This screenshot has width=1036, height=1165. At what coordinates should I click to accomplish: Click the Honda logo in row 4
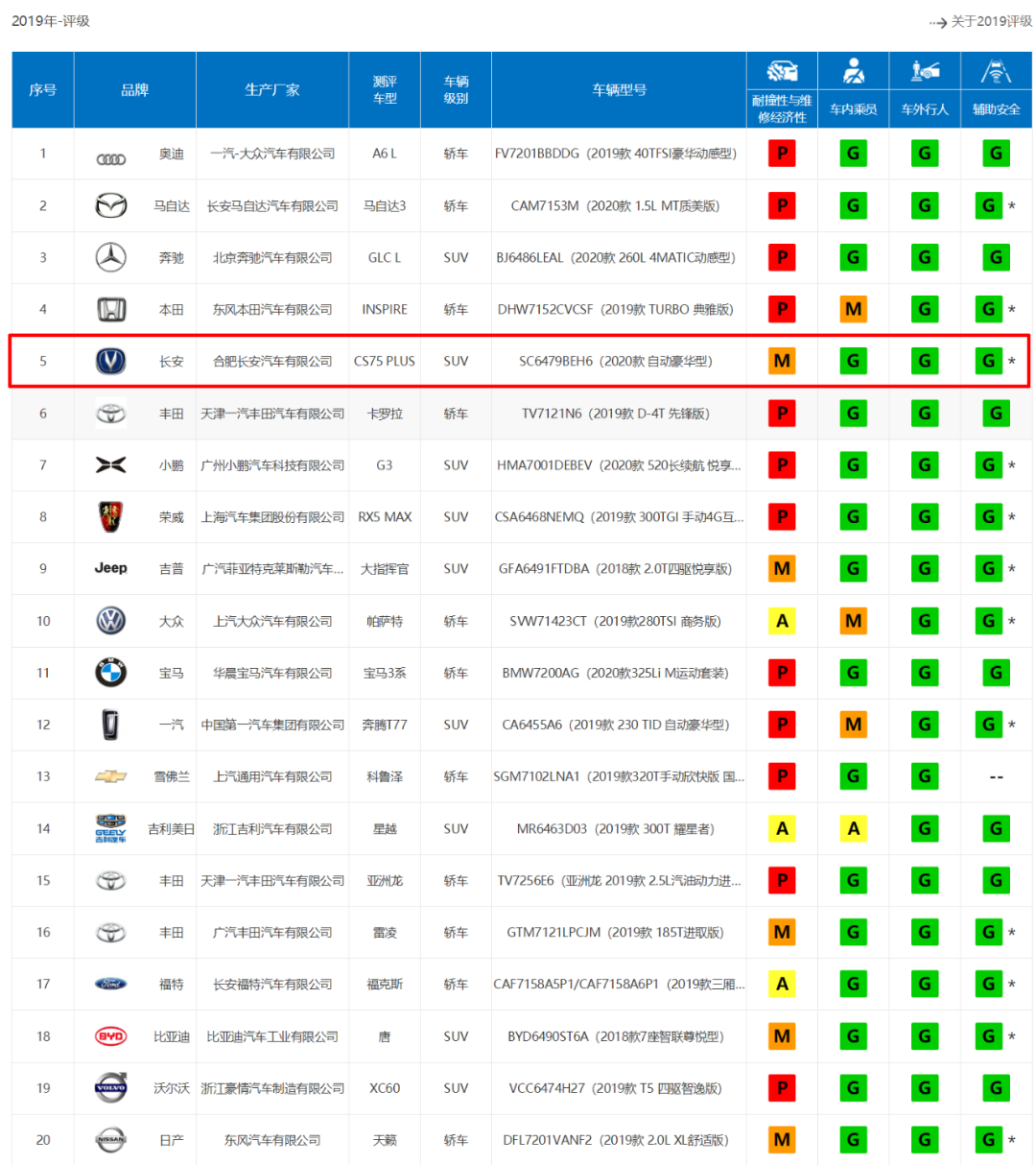point(111,309)
